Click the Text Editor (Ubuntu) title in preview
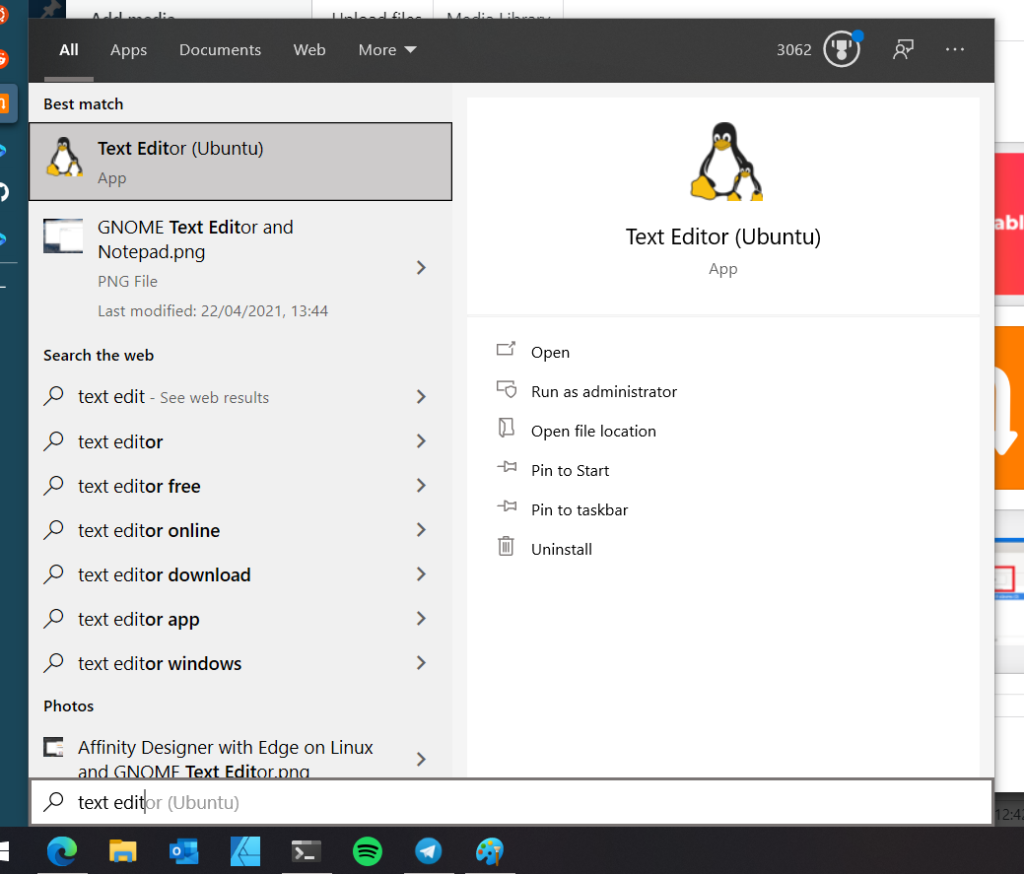 (x=723, y=236)
